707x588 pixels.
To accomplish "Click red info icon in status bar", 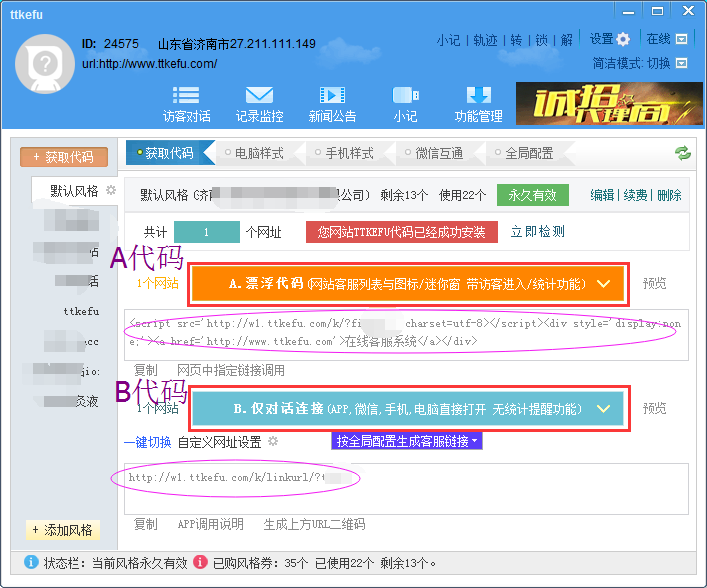I will 200,562.
